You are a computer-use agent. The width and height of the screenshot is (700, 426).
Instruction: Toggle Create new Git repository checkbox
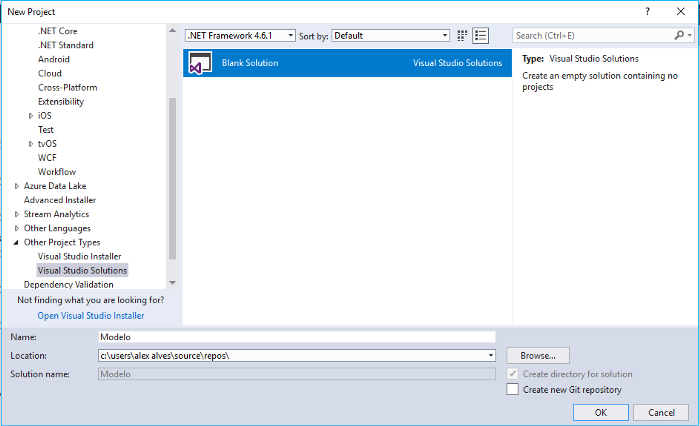click(x=512, y=389)
